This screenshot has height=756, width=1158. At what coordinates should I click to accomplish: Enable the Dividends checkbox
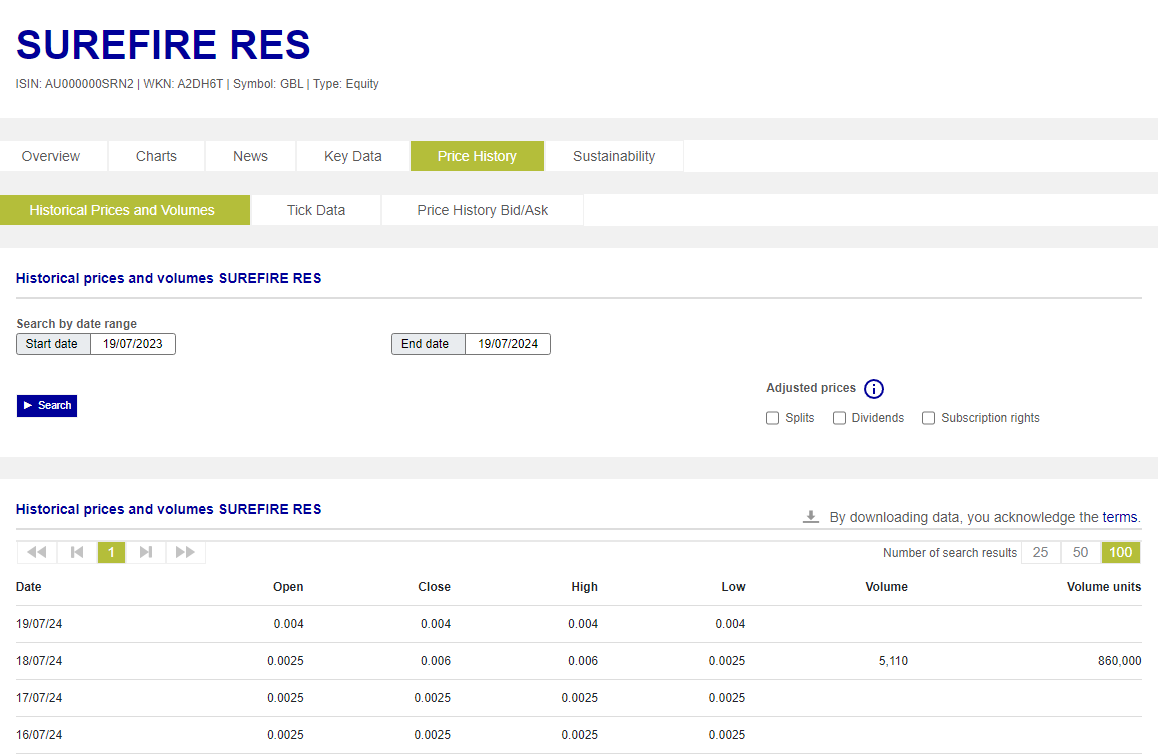point(839,418)
